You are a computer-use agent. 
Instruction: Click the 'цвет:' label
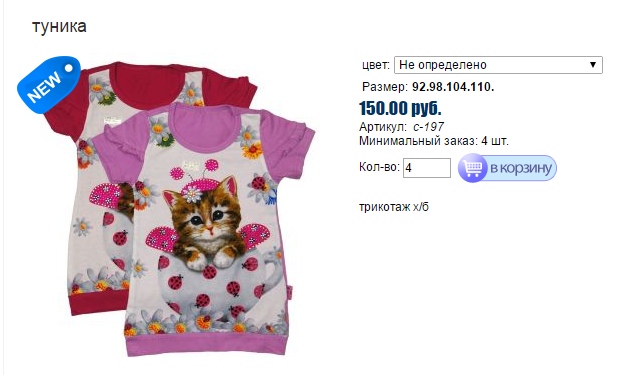[376, 65]
